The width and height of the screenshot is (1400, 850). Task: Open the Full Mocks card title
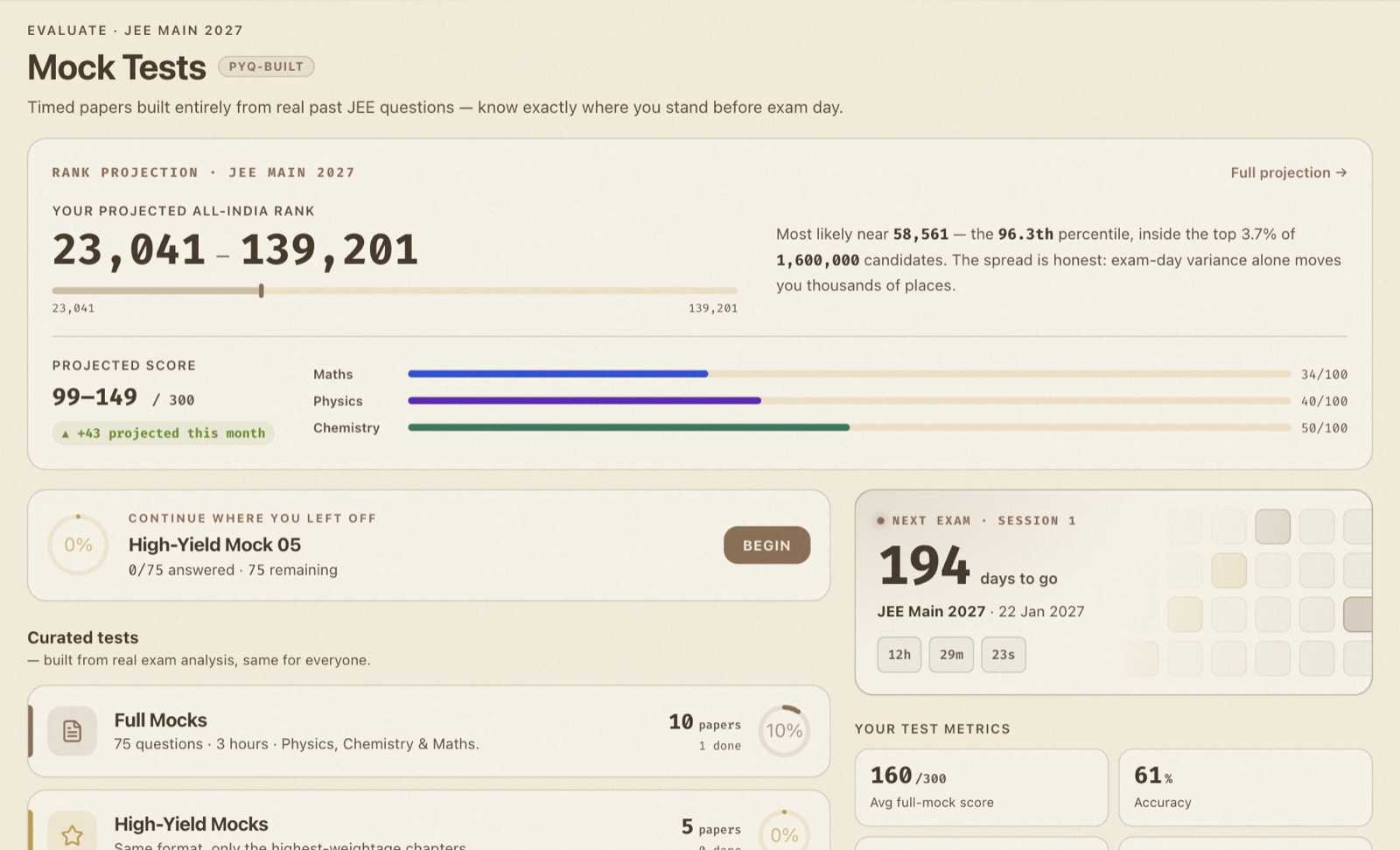click(x=161, y=720)
